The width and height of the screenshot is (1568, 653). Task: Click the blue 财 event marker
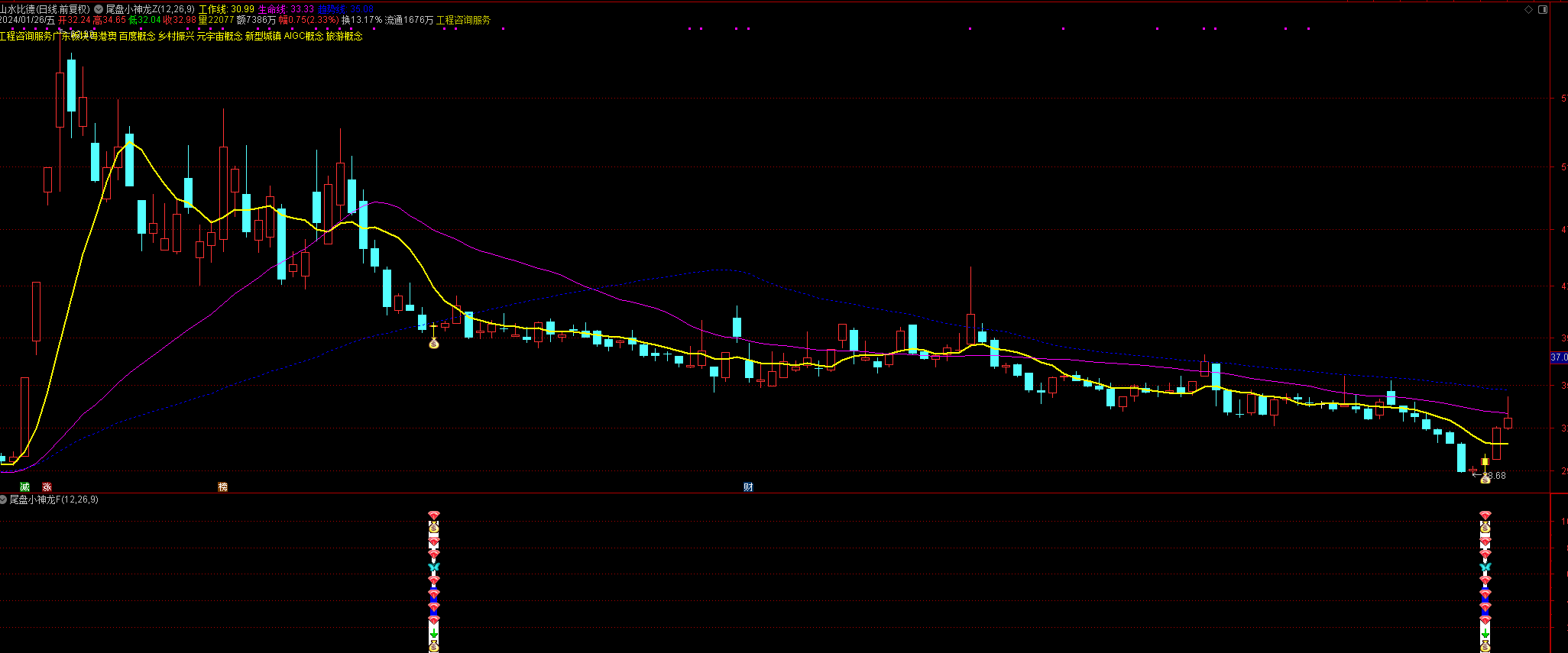coord(748,487)
